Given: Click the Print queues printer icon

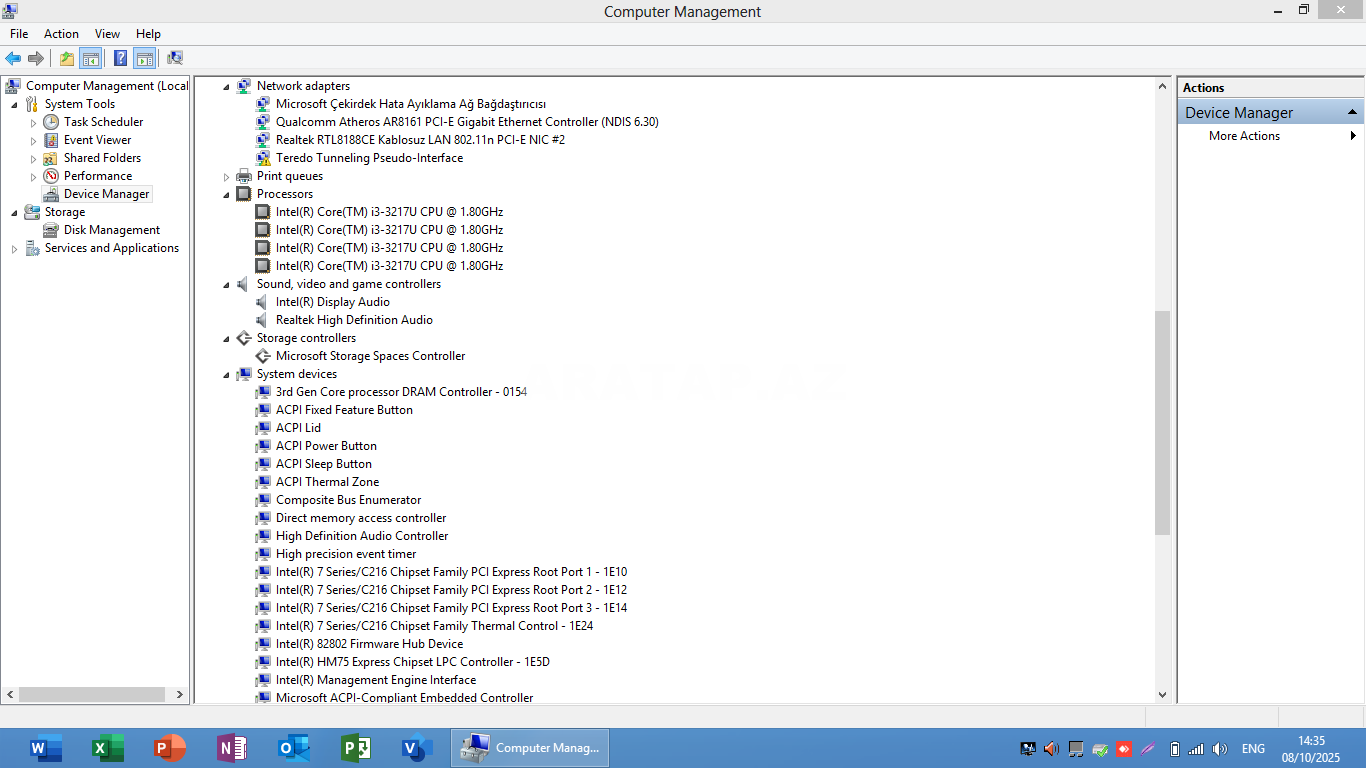Looking at the screenshot, I should (x=243, y=176).
